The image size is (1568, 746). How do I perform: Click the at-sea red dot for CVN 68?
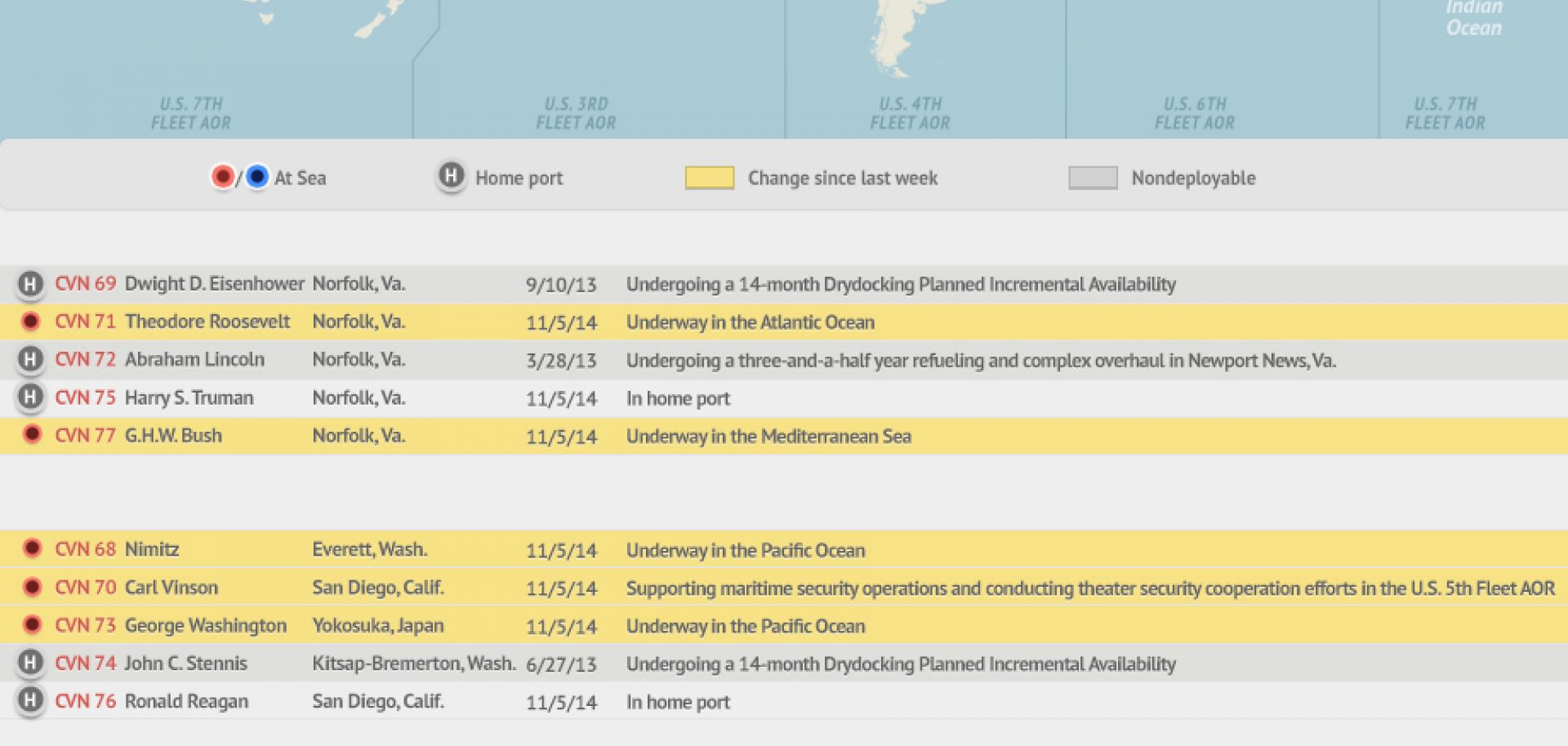tap(32, 548)
